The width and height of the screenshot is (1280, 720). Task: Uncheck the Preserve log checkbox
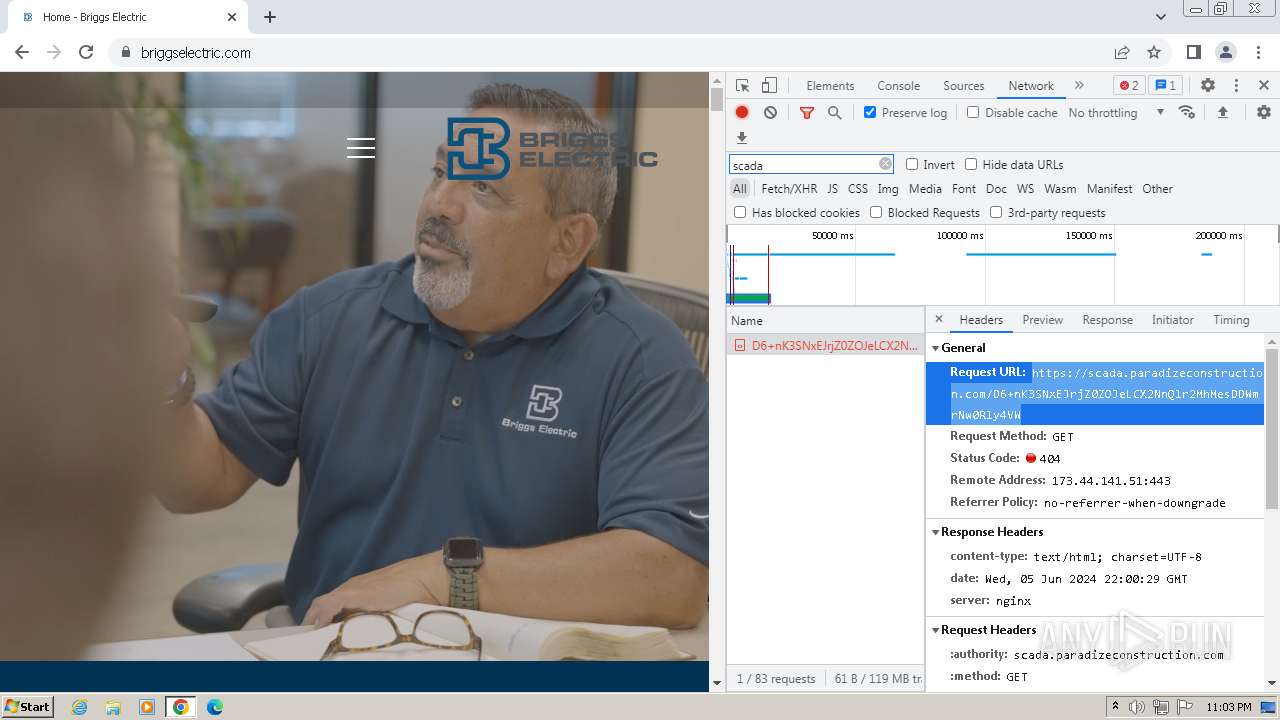pos(870,113)
